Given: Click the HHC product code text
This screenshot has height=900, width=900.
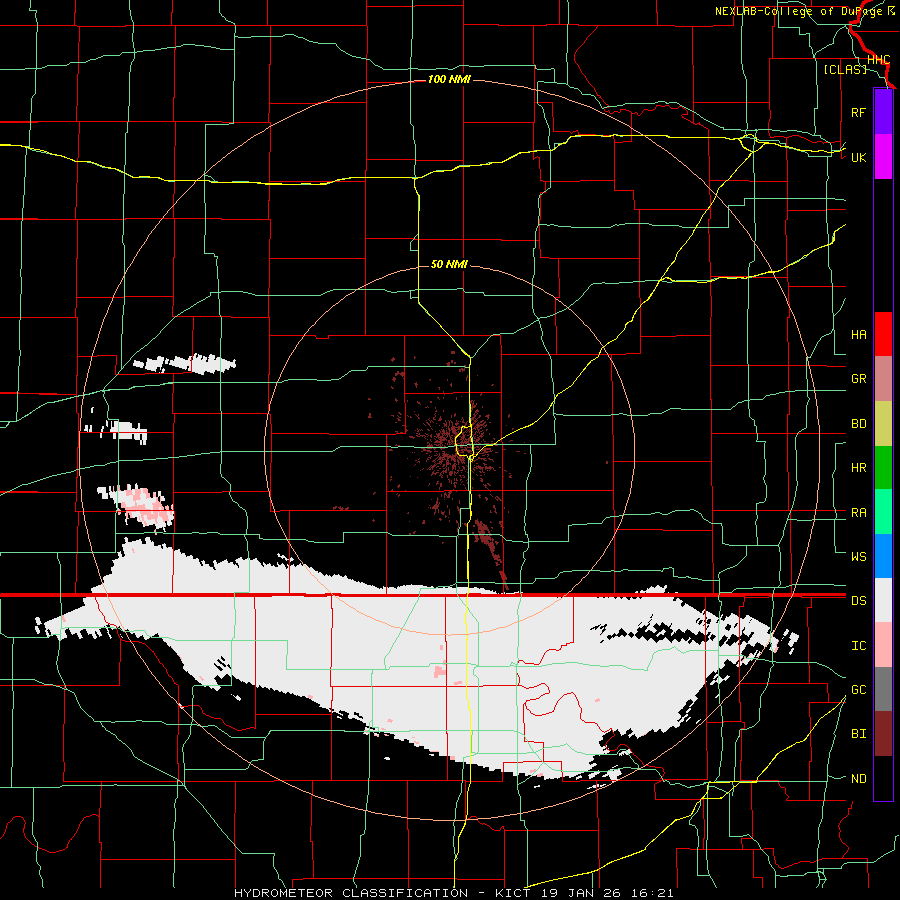Looking at the screenshot, I should [x=878, y=60].
